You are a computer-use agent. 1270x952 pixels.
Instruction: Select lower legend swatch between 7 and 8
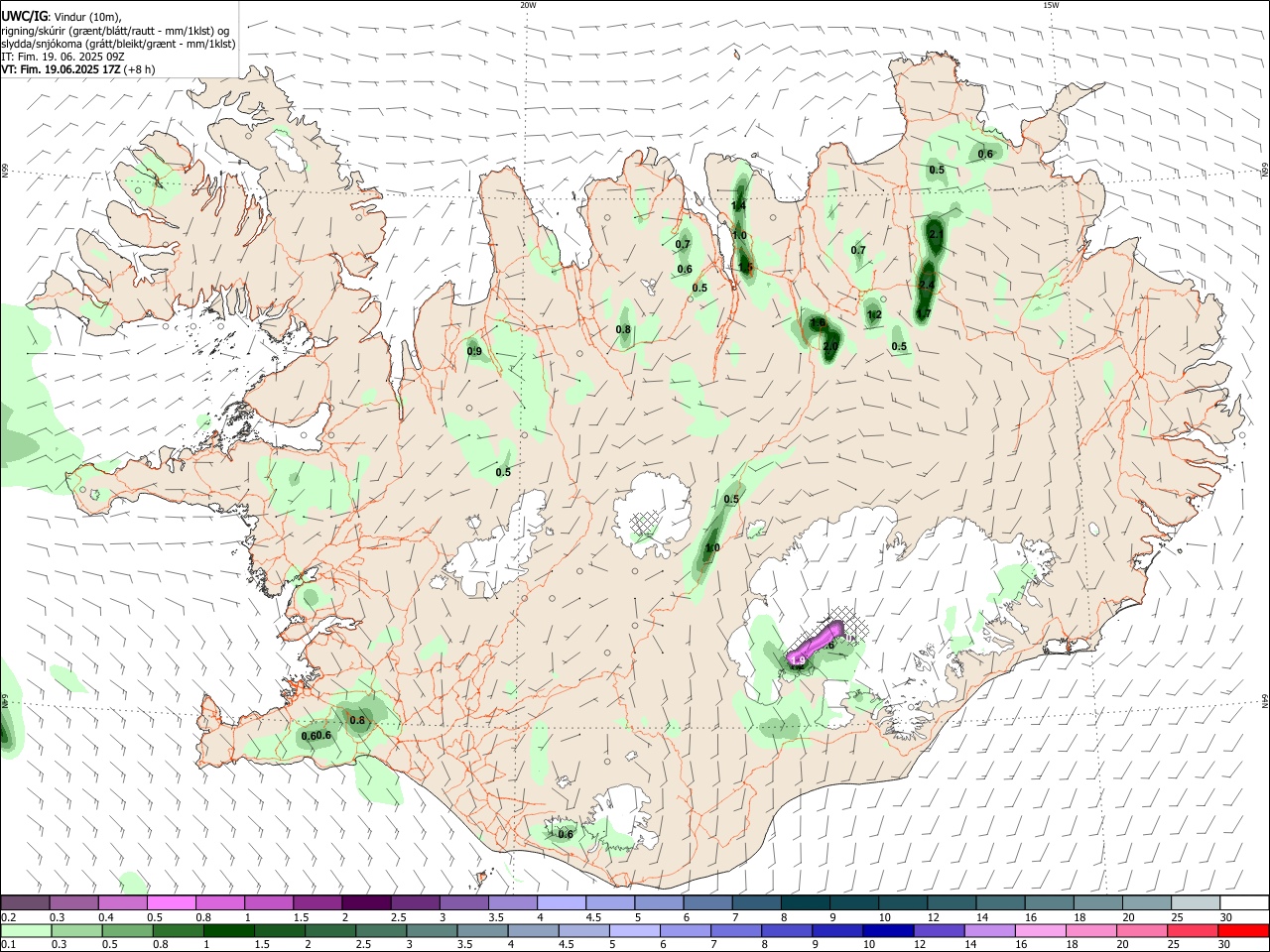734,930
